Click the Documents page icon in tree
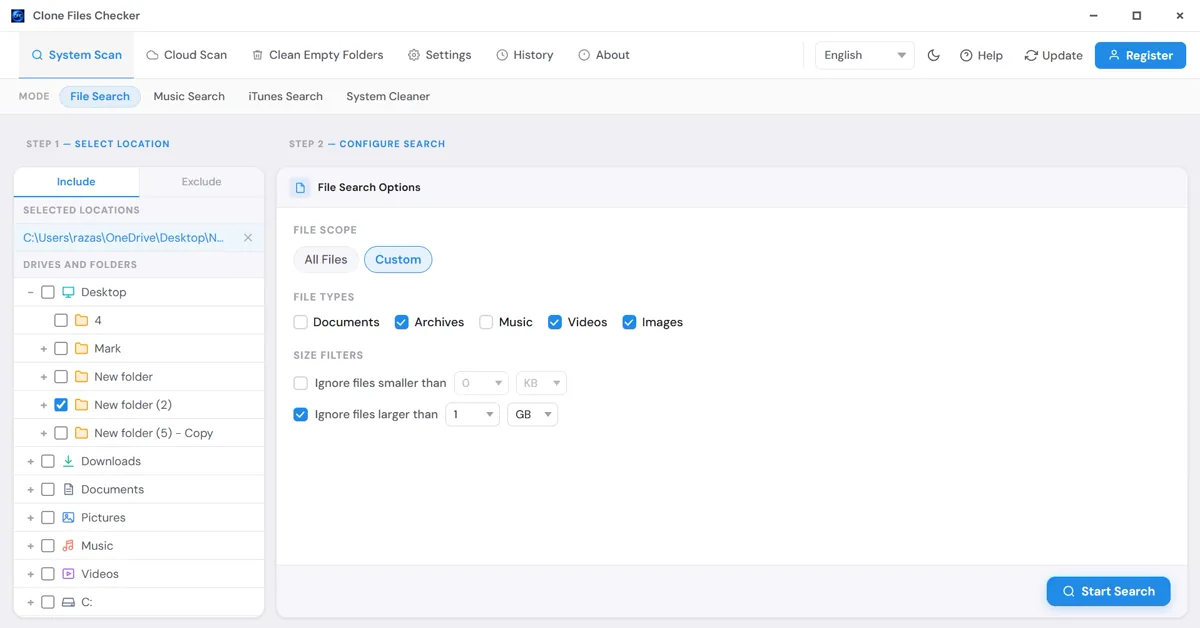This screenshot has width=1200, height=628. pyautogui.click(x=68, y=489)
